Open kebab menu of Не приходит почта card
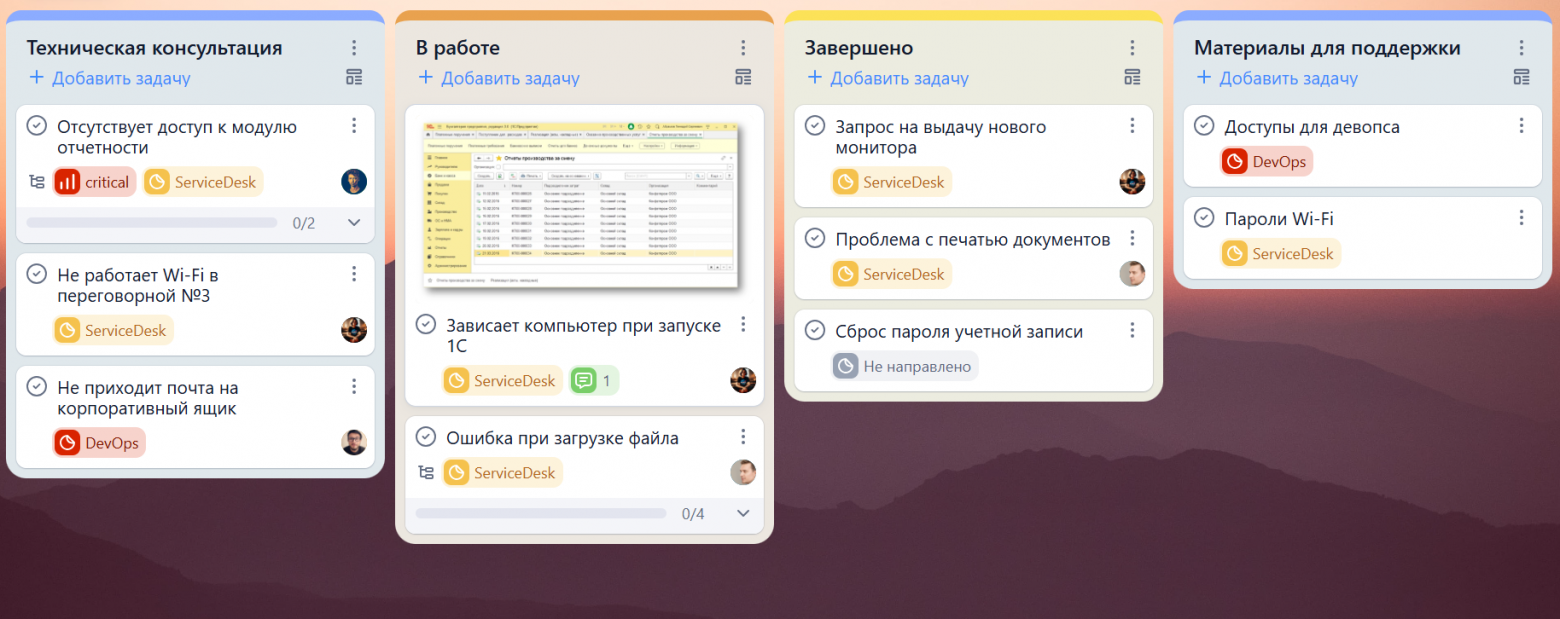This screenshot has height=619, width=1560. 354,386
